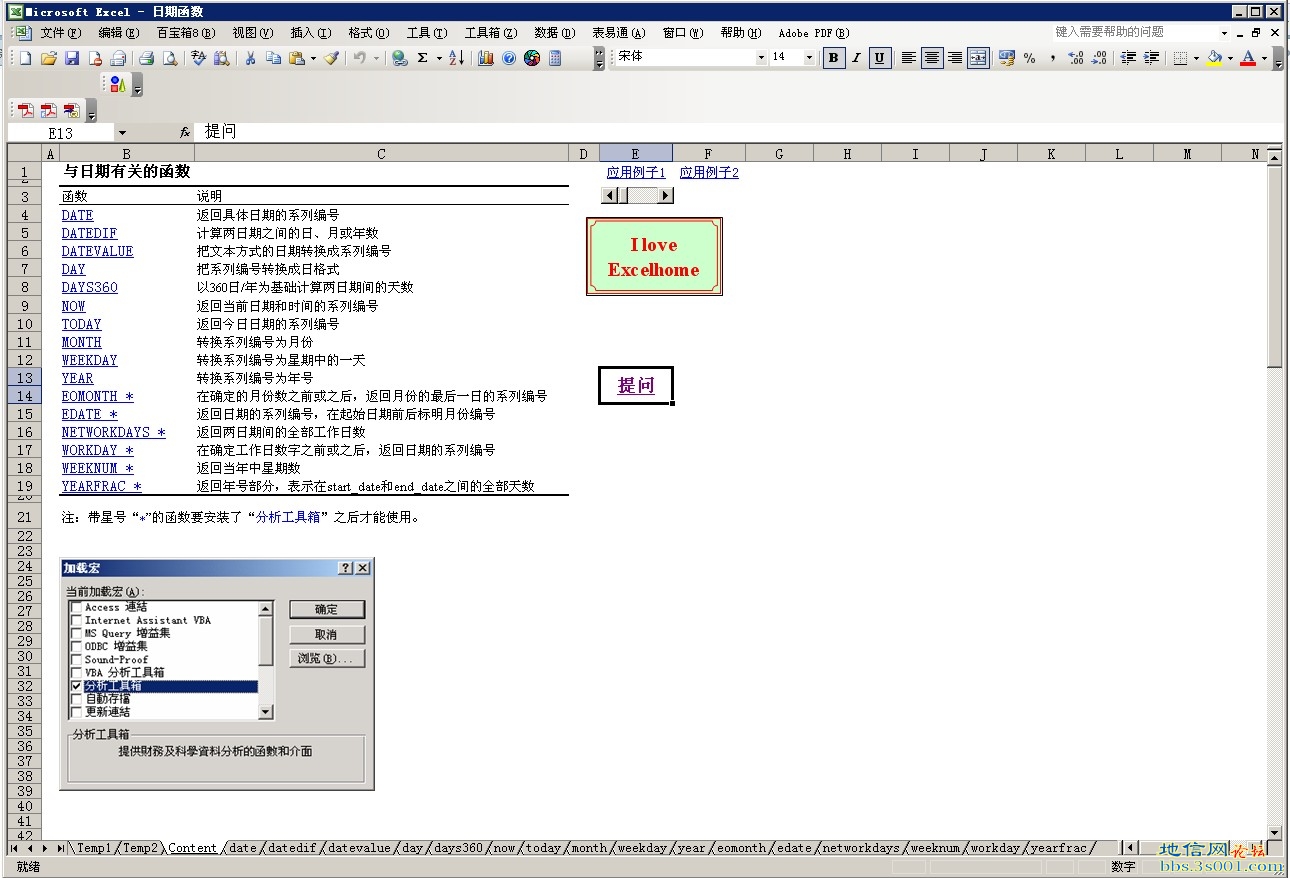Align text right
The image size is (1290, 878).
pyautogui.click(x=955, y=57)
